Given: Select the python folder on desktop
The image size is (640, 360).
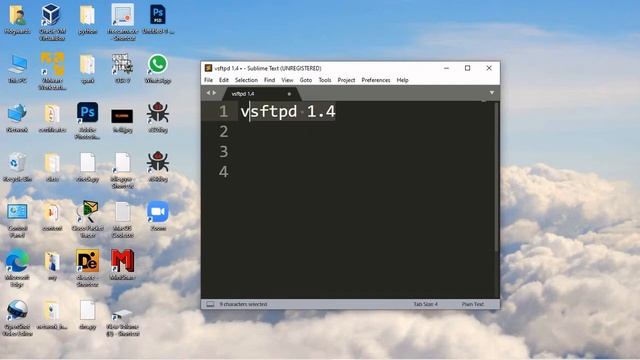Looking at the screenshot, I should [x=87, y=20].
